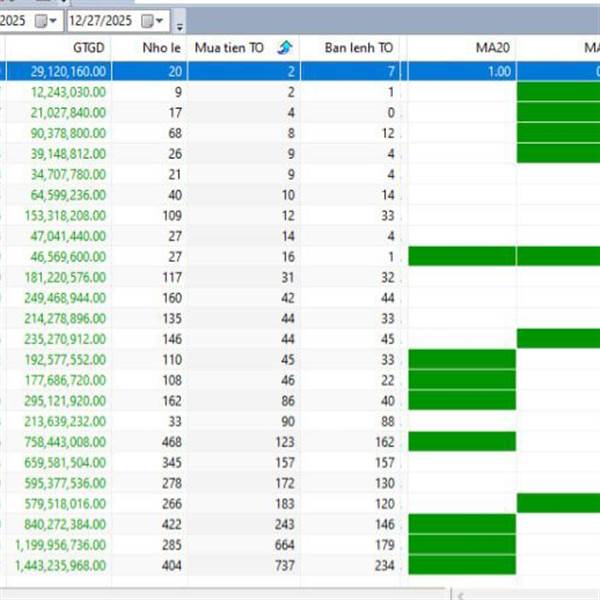Click the Ban lenh TO value 88
This screenshot has height=600, width=600.
coord(388,422)
